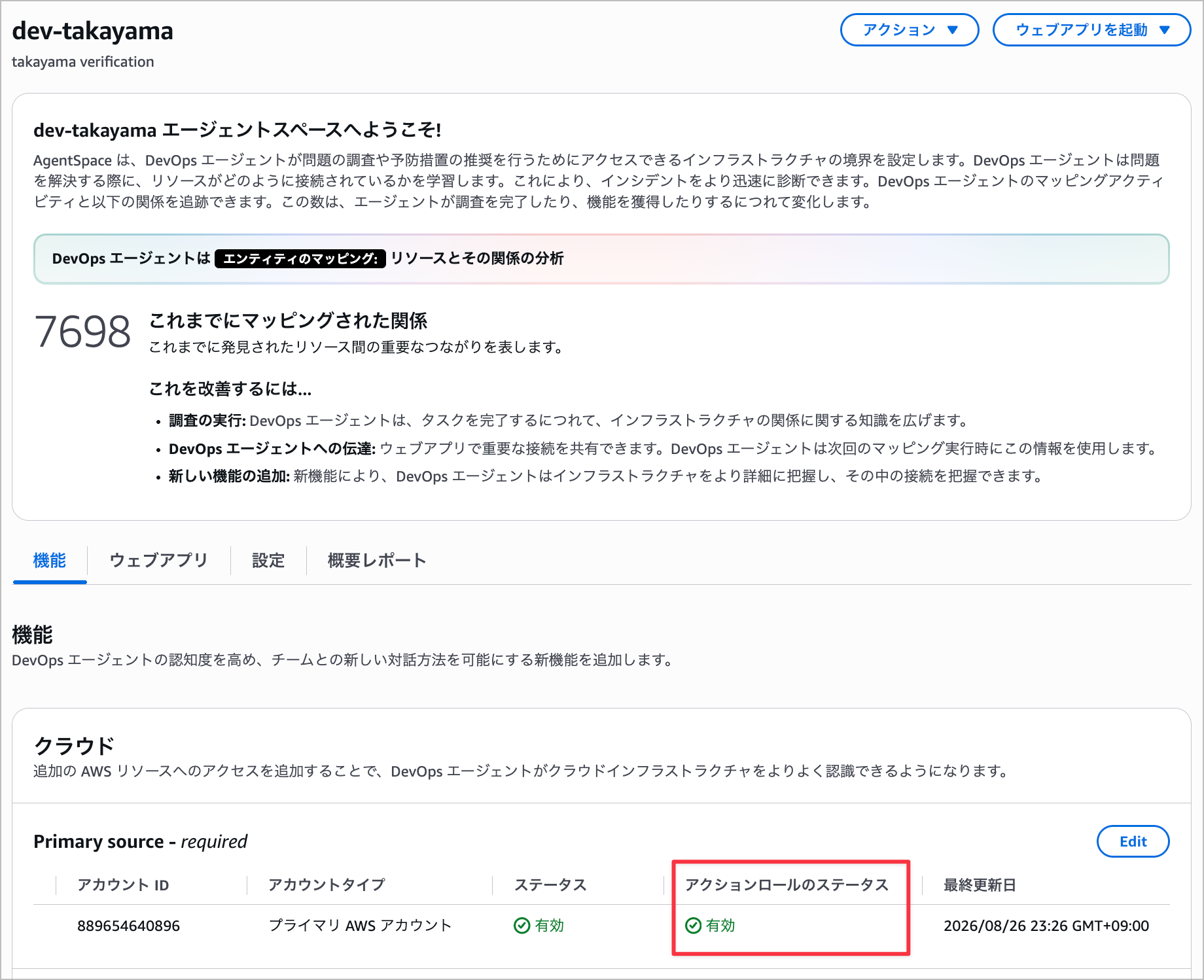Click the dev-takayama page title
The image size is (1204, 980).
click(x=92, y=31)
